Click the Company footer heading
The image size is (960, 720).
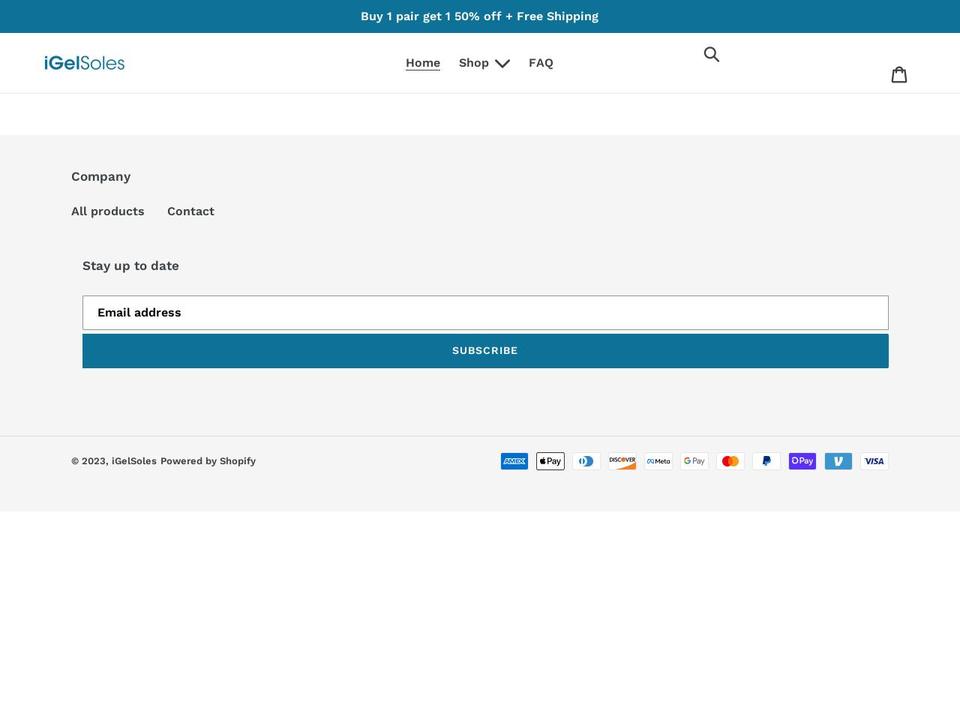click(x=101, y=177)
